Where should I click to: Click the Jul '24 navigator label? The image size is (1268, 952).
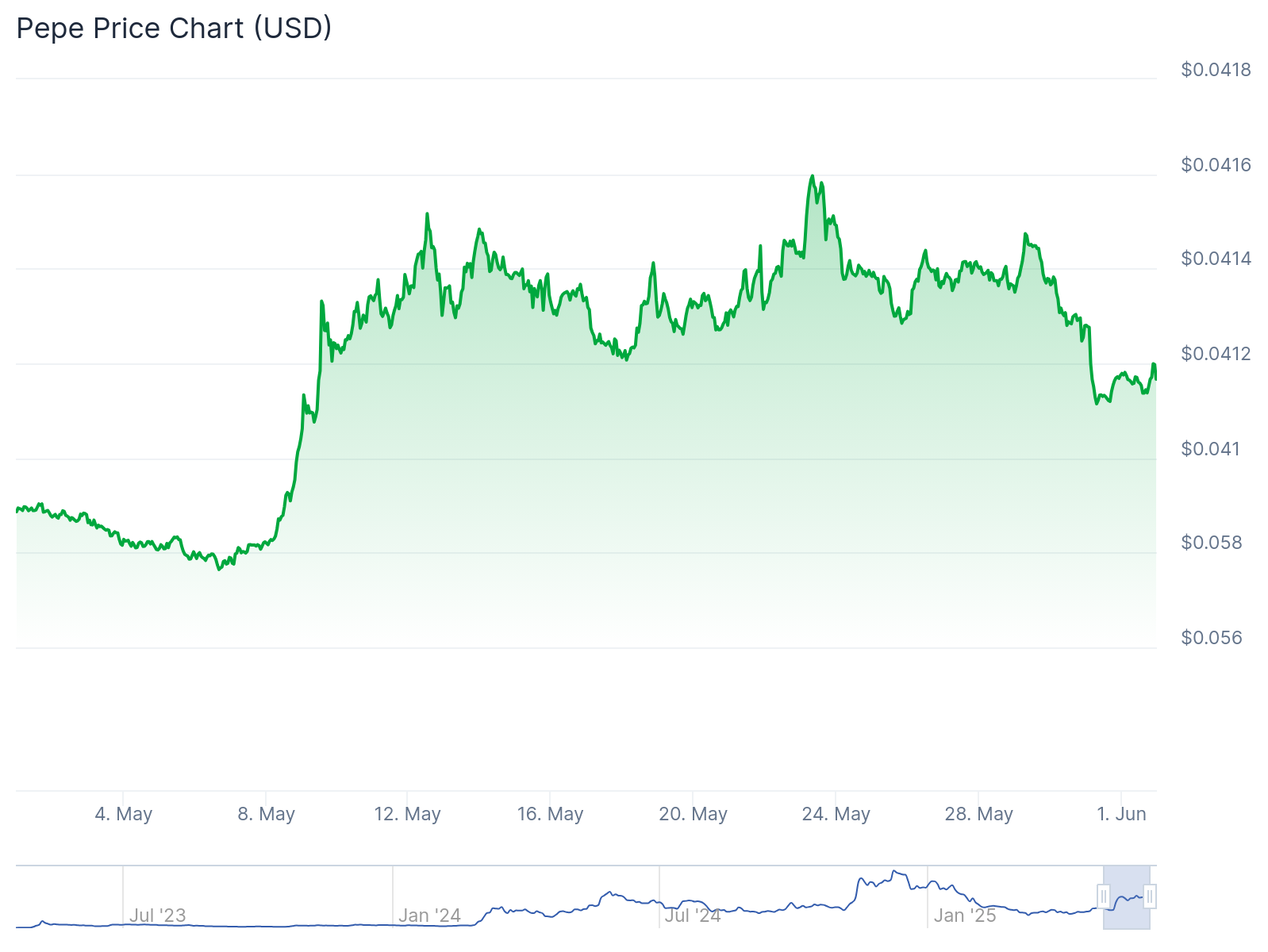692,916
